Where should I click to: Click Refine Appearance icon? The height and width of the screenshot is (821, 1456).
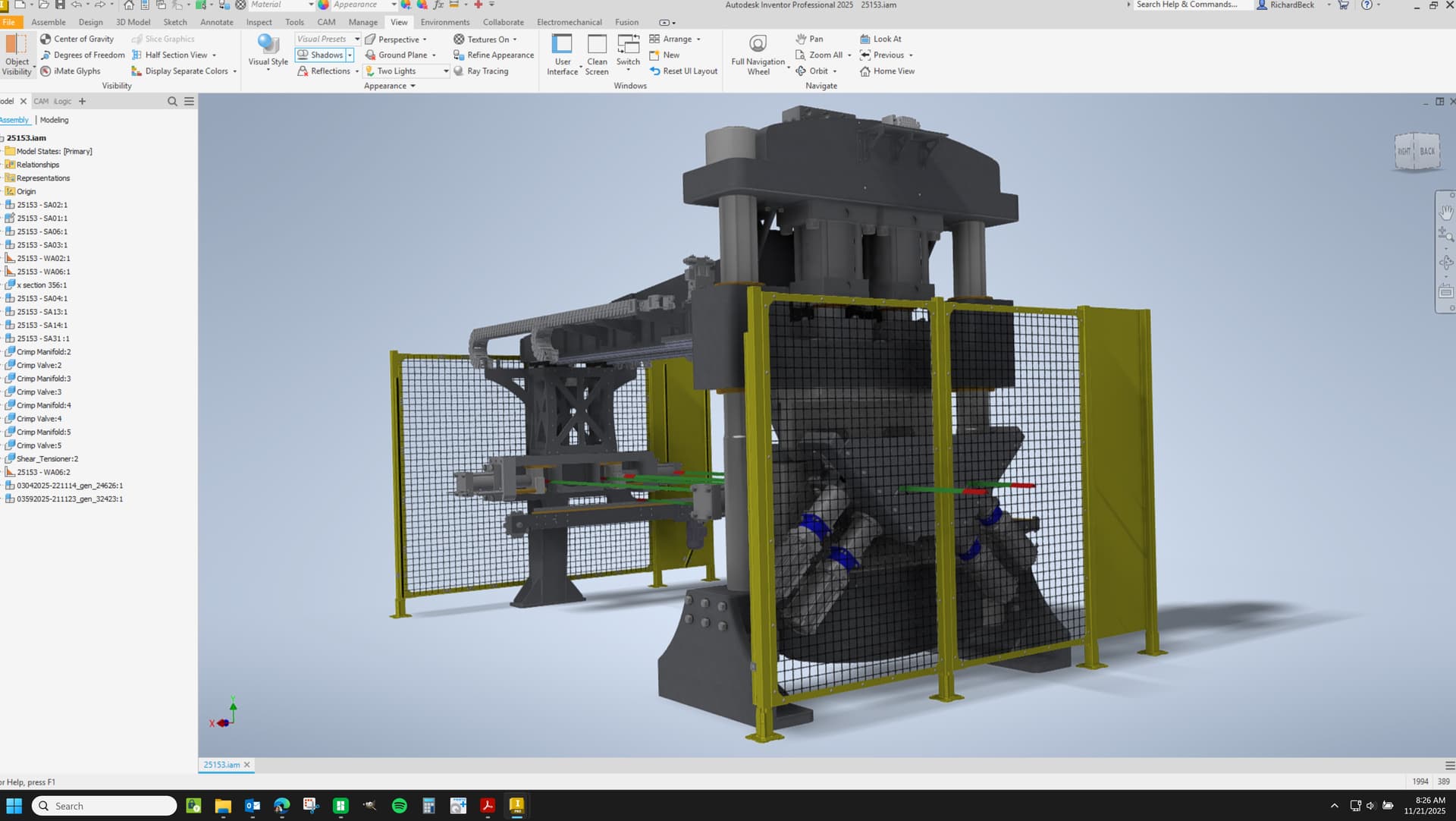coord(458,55)
